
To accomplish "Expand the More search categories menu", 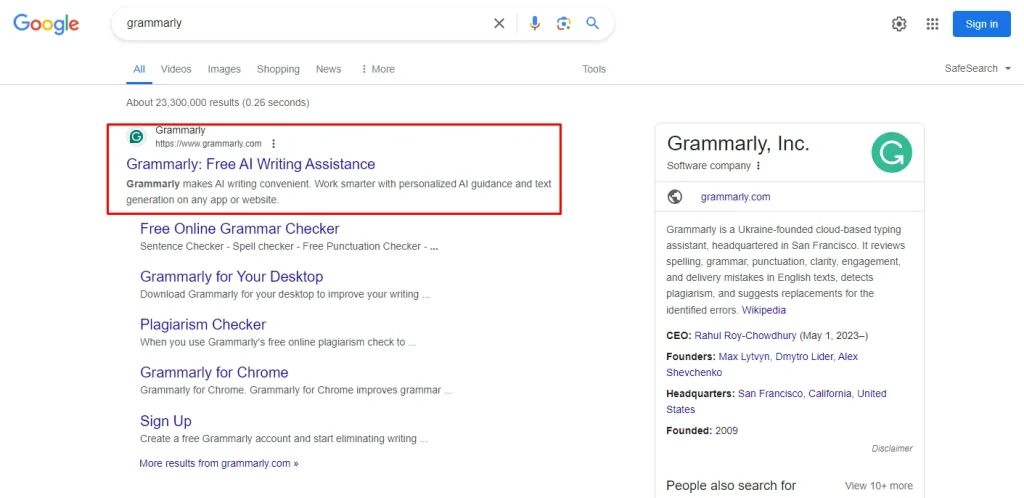I will tap(377, 69).
